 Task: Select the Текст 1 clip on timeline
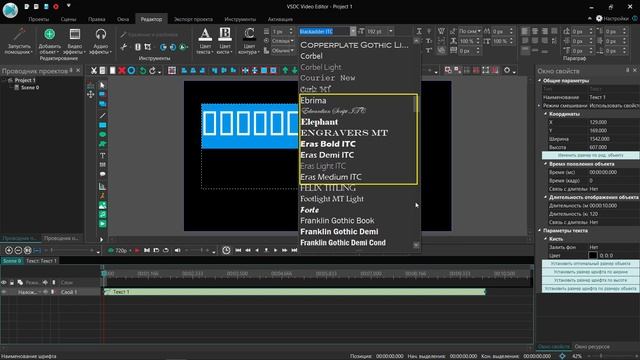[x=294, y=292]
